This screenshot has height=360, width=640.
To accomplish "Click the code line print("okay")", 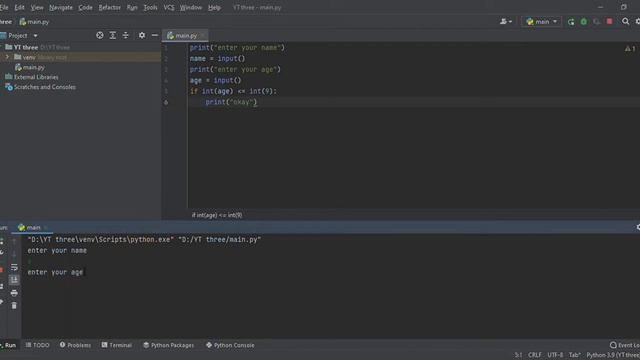I will click(231, 102).
